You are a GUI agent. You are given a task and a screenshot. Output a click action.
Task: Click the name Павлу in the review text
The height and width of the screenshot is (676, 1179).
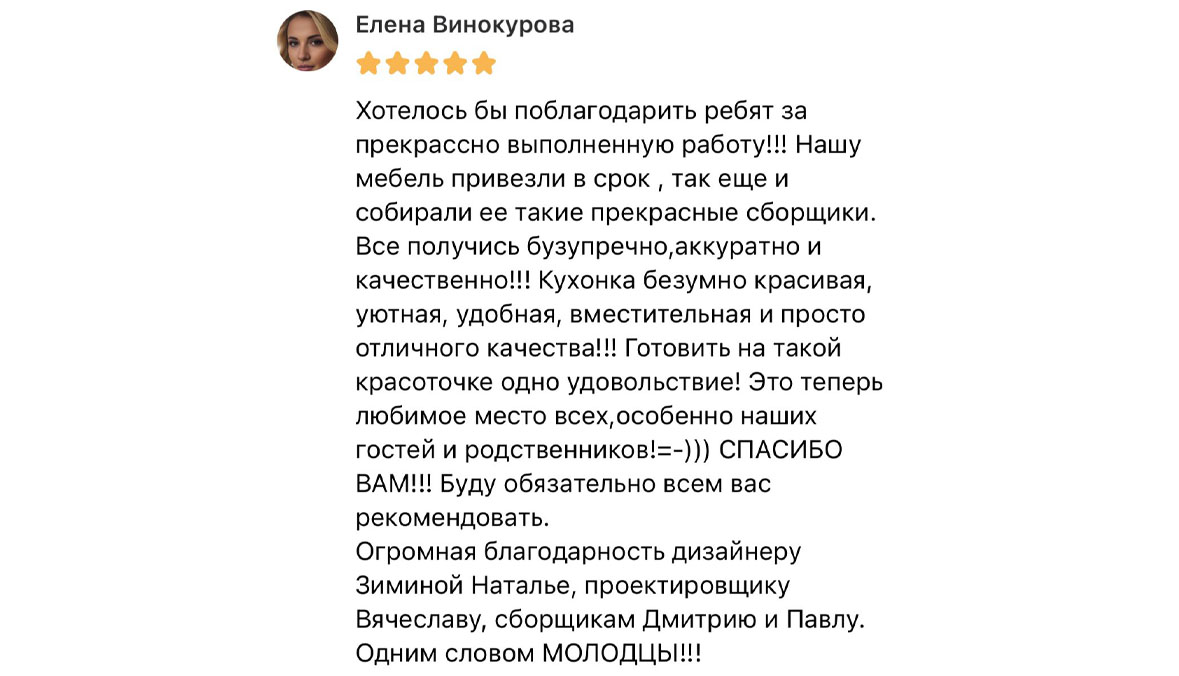point(825,620)
